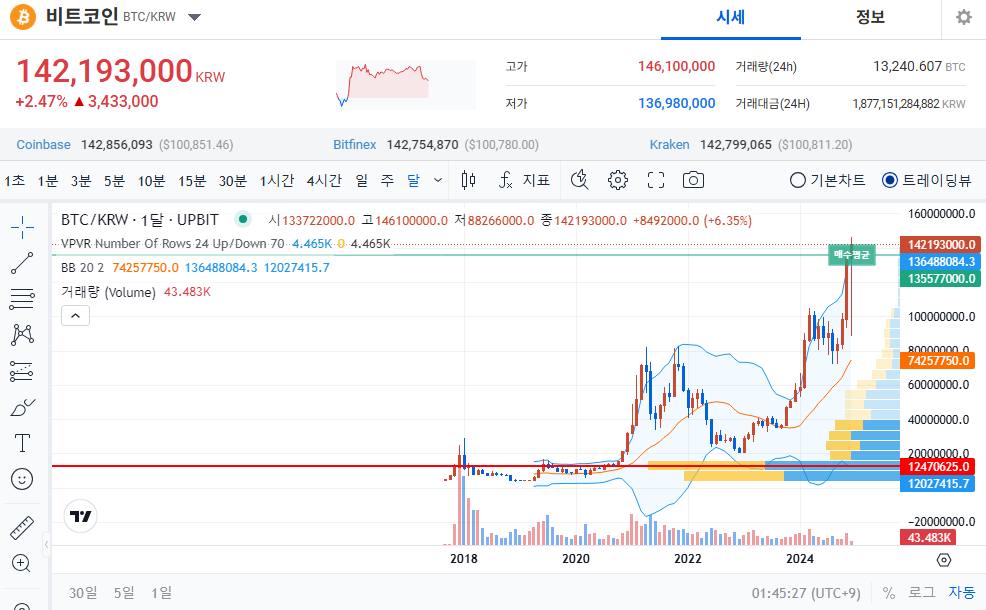Click the TradingView logo on chart

pos(80,516)
